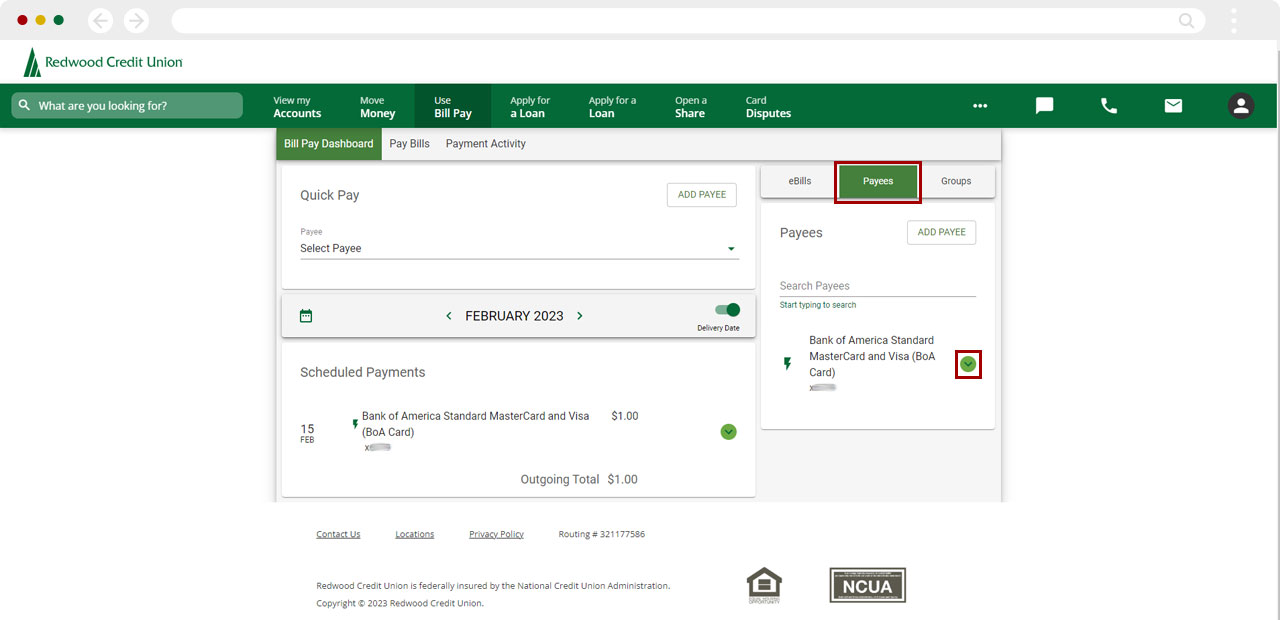Screen dimensions: 1280x620
Task: Open View my Accounts menu
Action: click(x=297, y=106)
